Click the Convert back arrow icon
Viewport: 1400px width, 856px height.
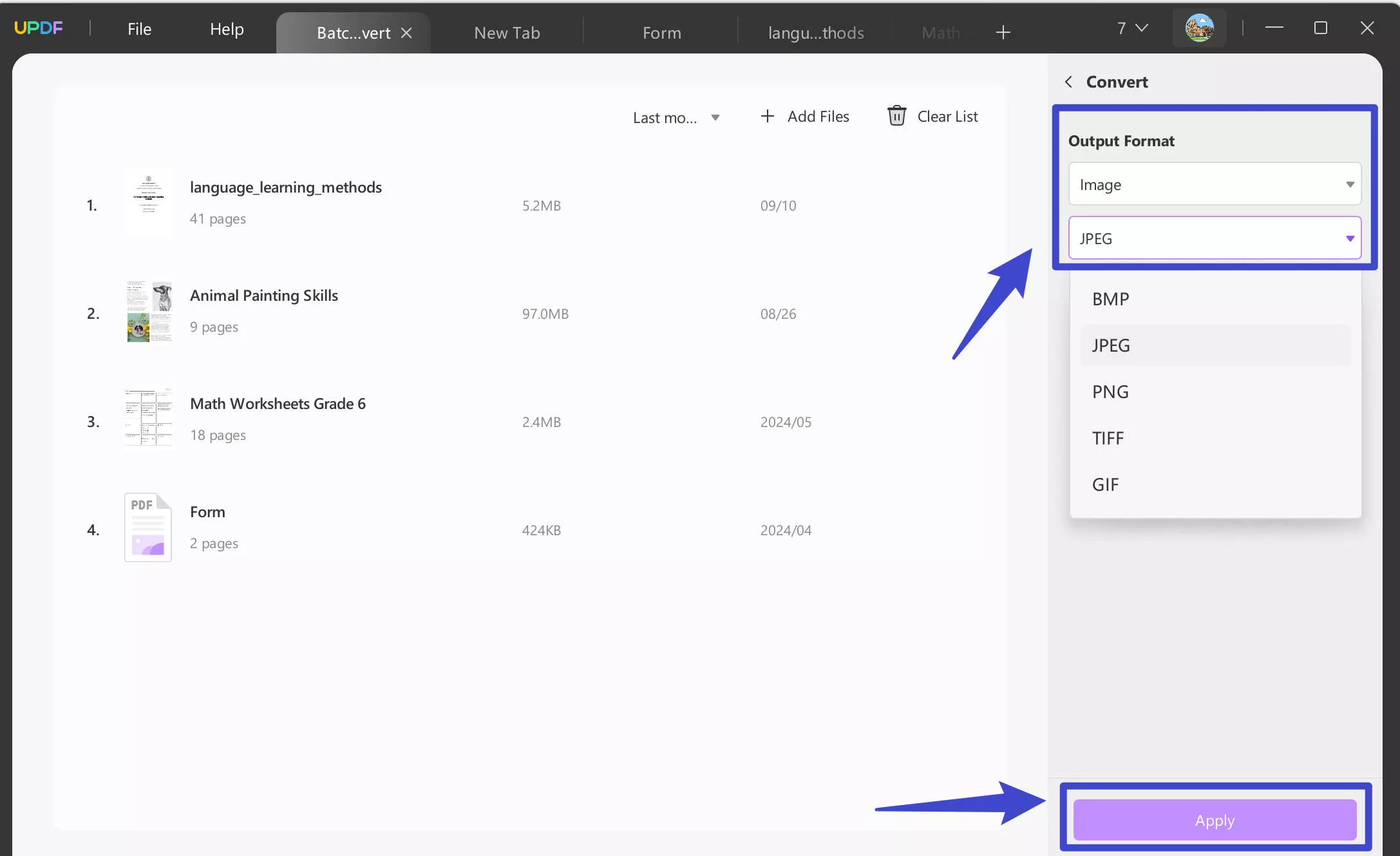coord(1068,81)
